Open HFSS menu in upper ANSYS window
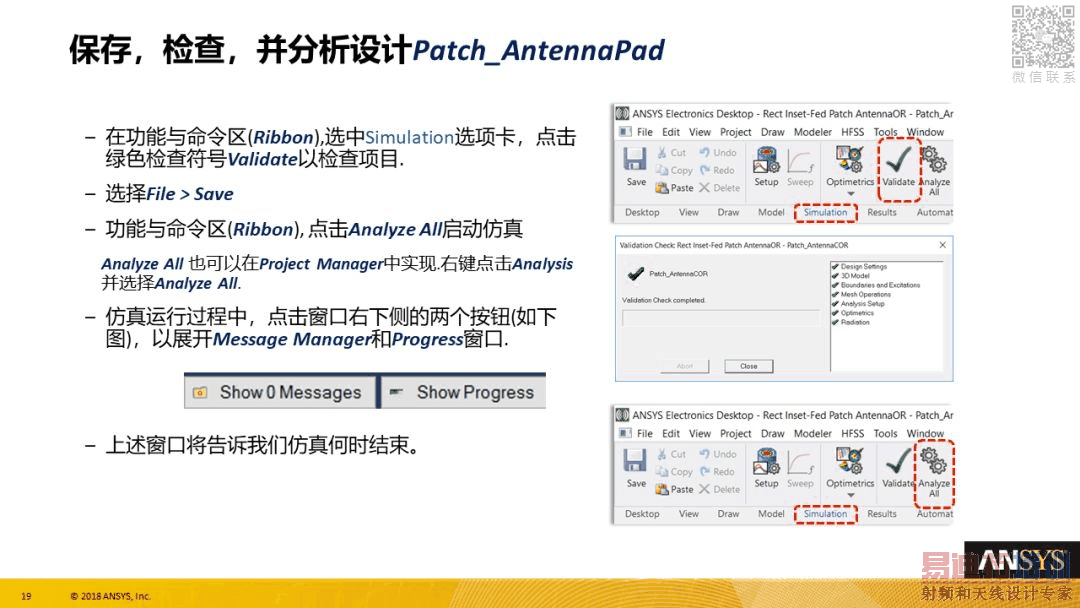 point(852,132)
